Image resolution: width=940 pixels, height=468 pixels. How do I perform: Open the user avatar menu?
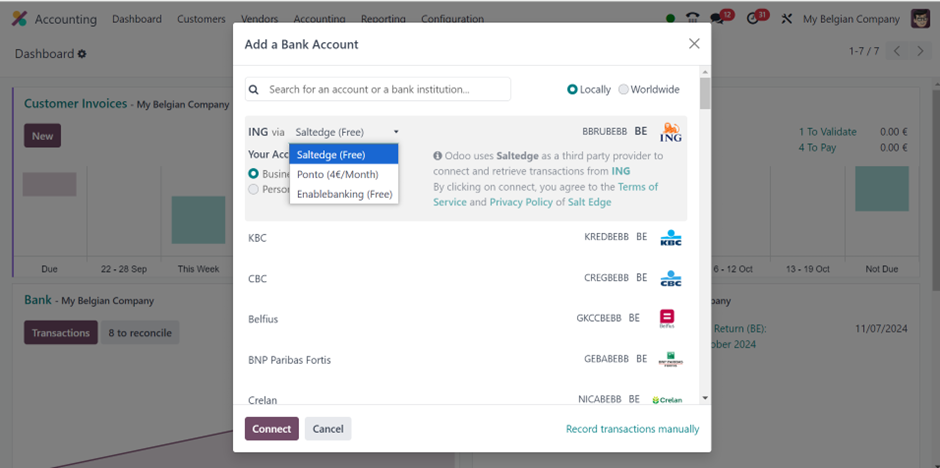(920, 19)
